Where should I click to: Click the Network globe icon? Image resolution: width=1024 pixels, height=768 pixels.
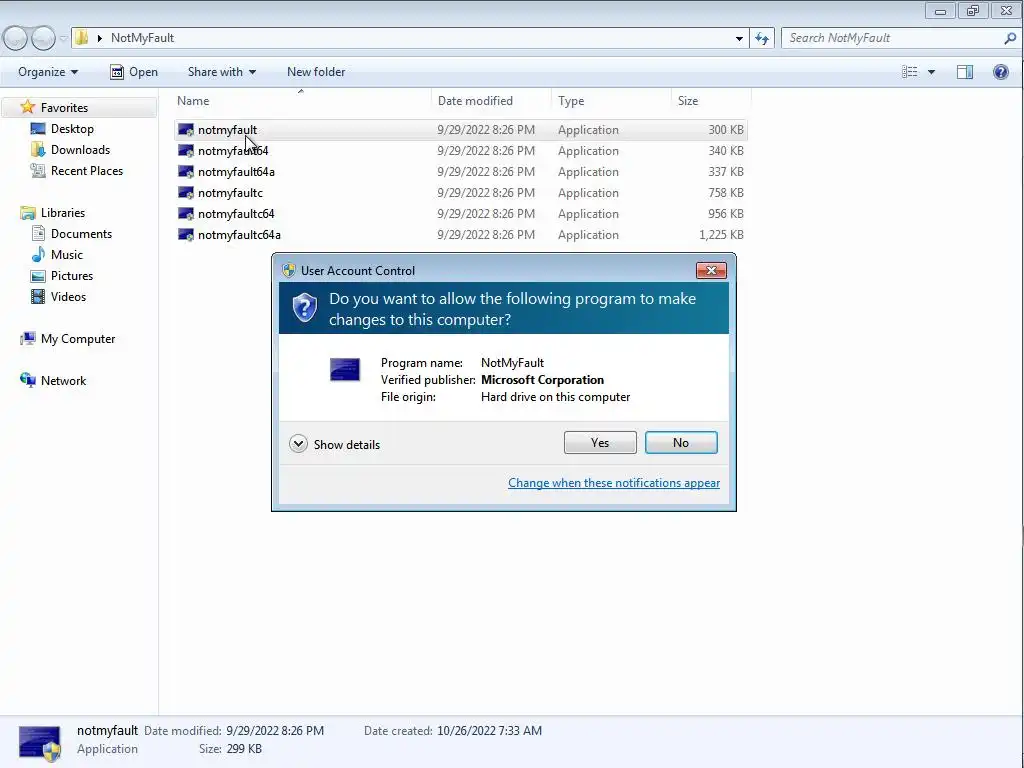28,380
